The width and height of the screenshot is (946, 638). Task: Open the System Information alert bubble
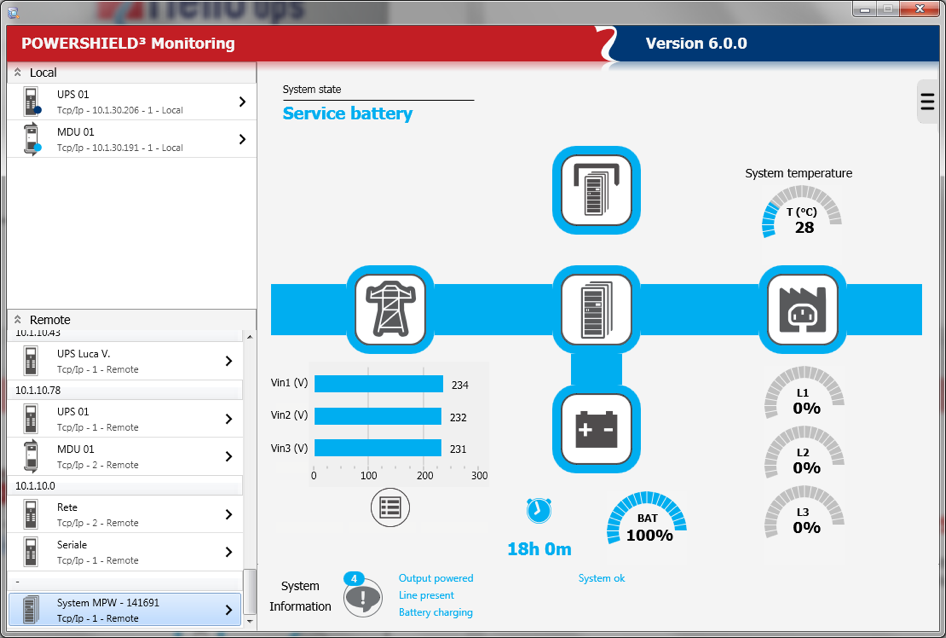pyautogui.click(x=362, y=597)
